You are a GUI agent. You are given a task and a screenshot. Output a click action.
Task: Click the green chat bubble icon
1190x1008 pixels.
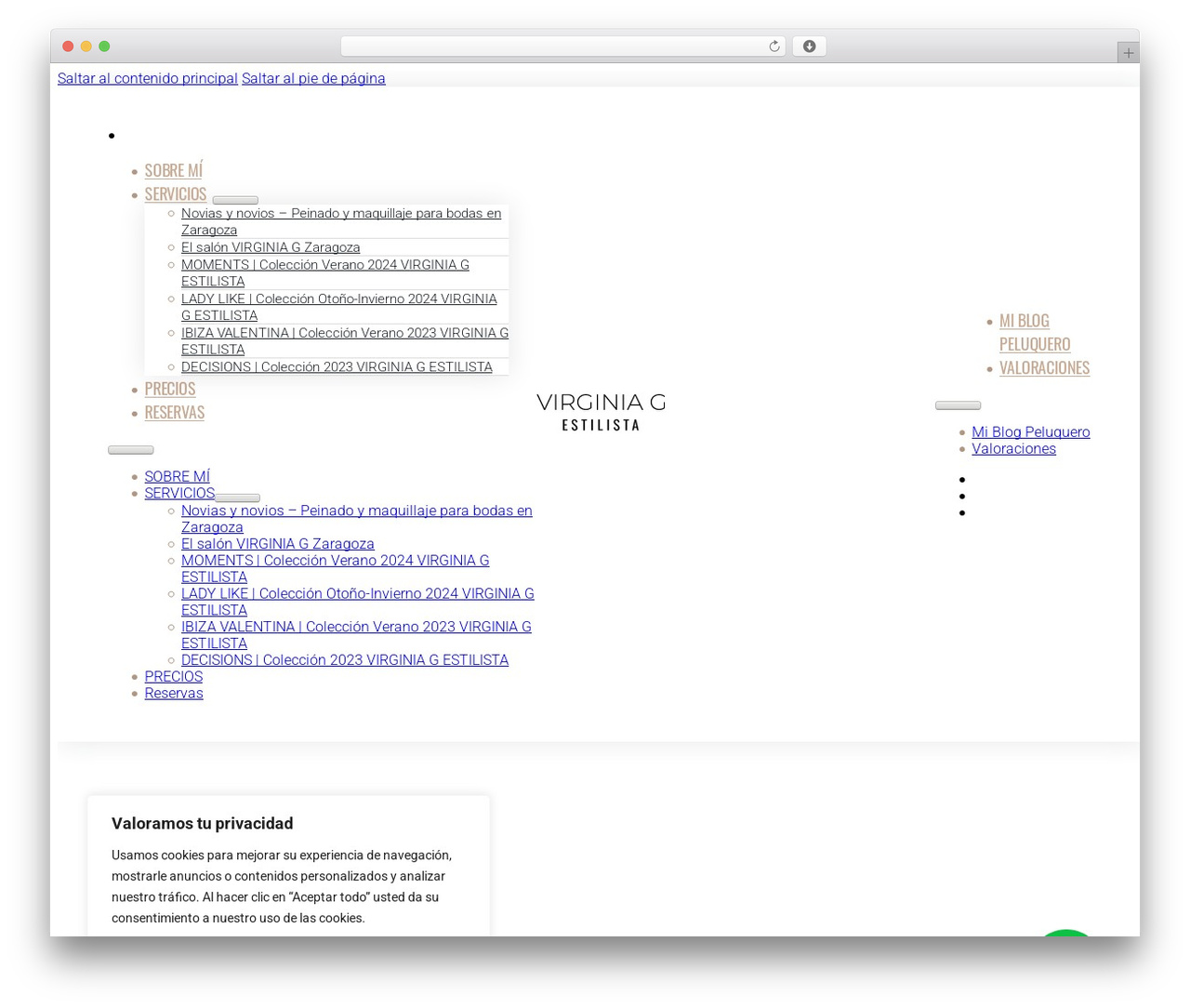pyautogui.click(x=1065, y=933)
